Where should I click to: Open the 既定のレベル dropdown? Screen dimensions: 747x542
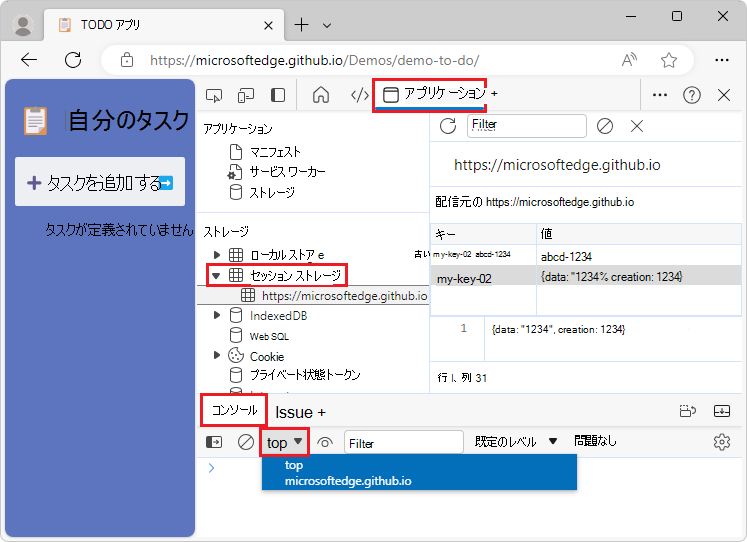point(515,442)
